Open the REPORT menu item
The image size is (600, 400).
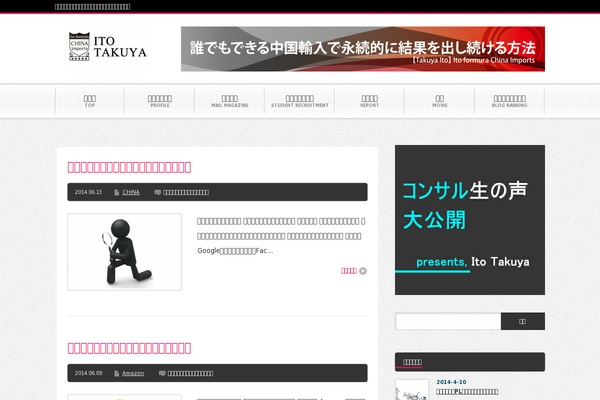click(x=370, y=101)
